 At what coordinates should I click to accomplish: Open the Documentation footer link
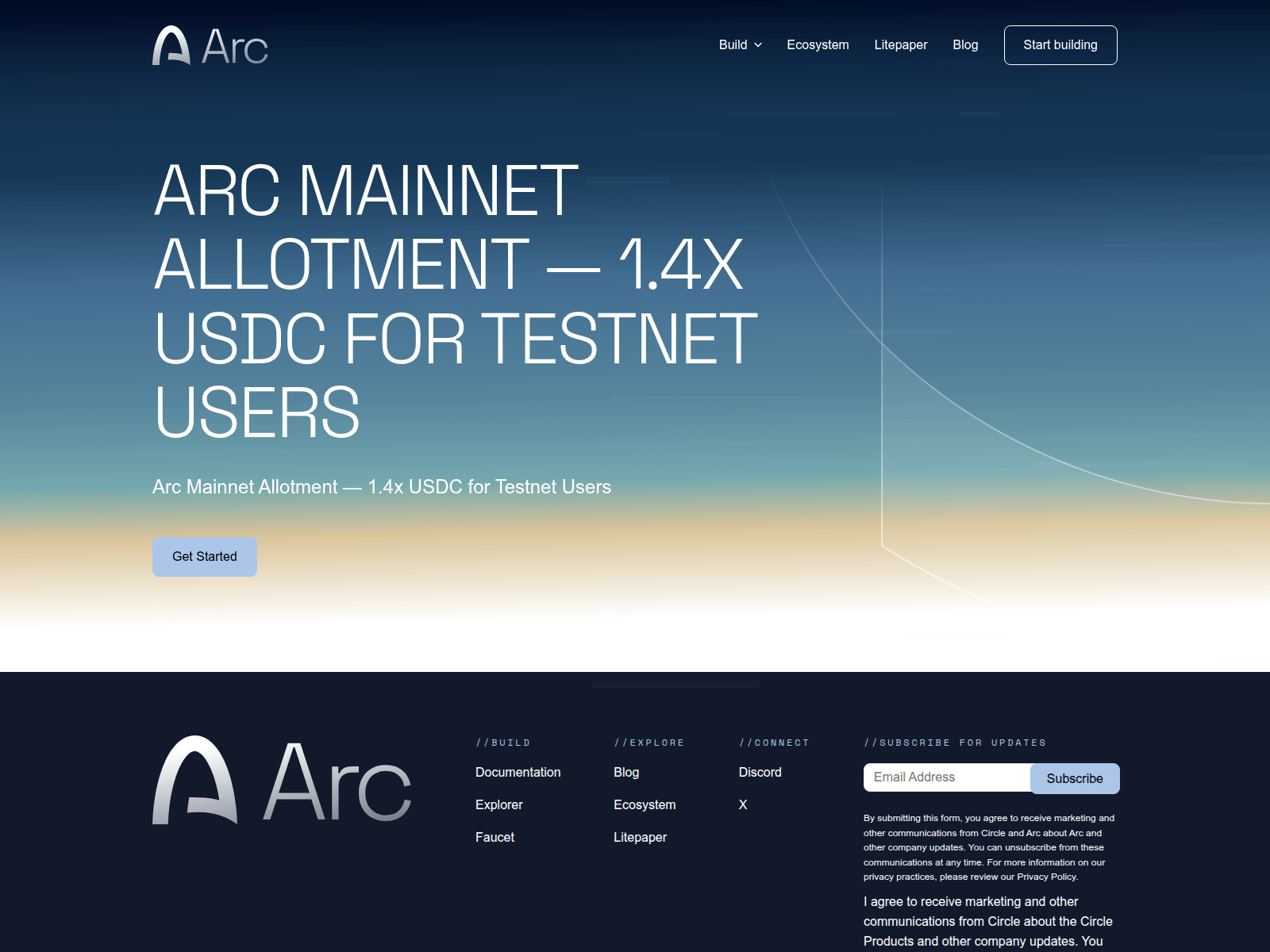518,773
